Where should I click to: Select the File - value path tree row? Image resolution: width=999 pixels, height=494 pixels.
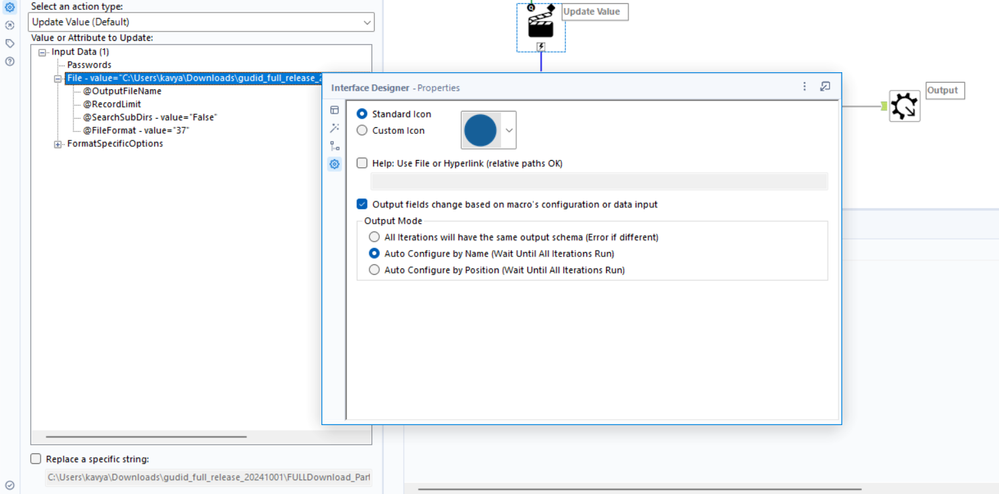[193, 78]
